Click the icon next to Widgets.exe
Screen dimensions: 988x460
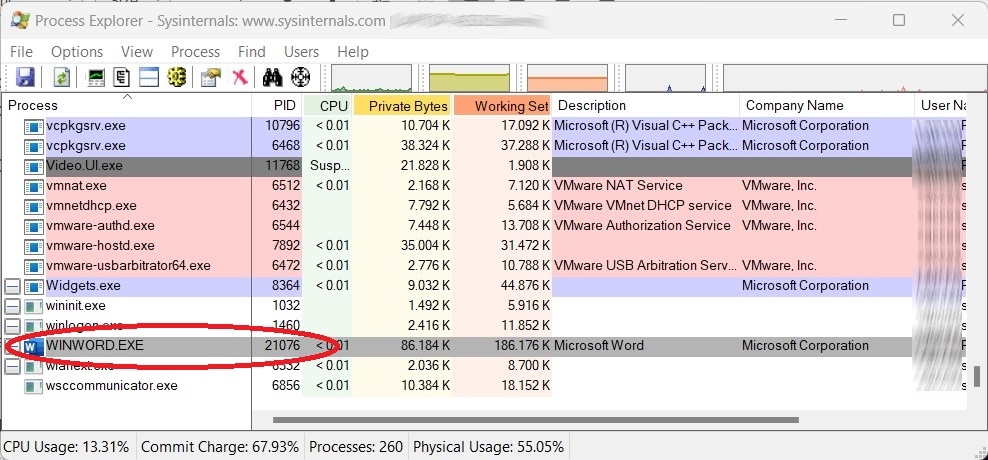click(x=32, y=286)
